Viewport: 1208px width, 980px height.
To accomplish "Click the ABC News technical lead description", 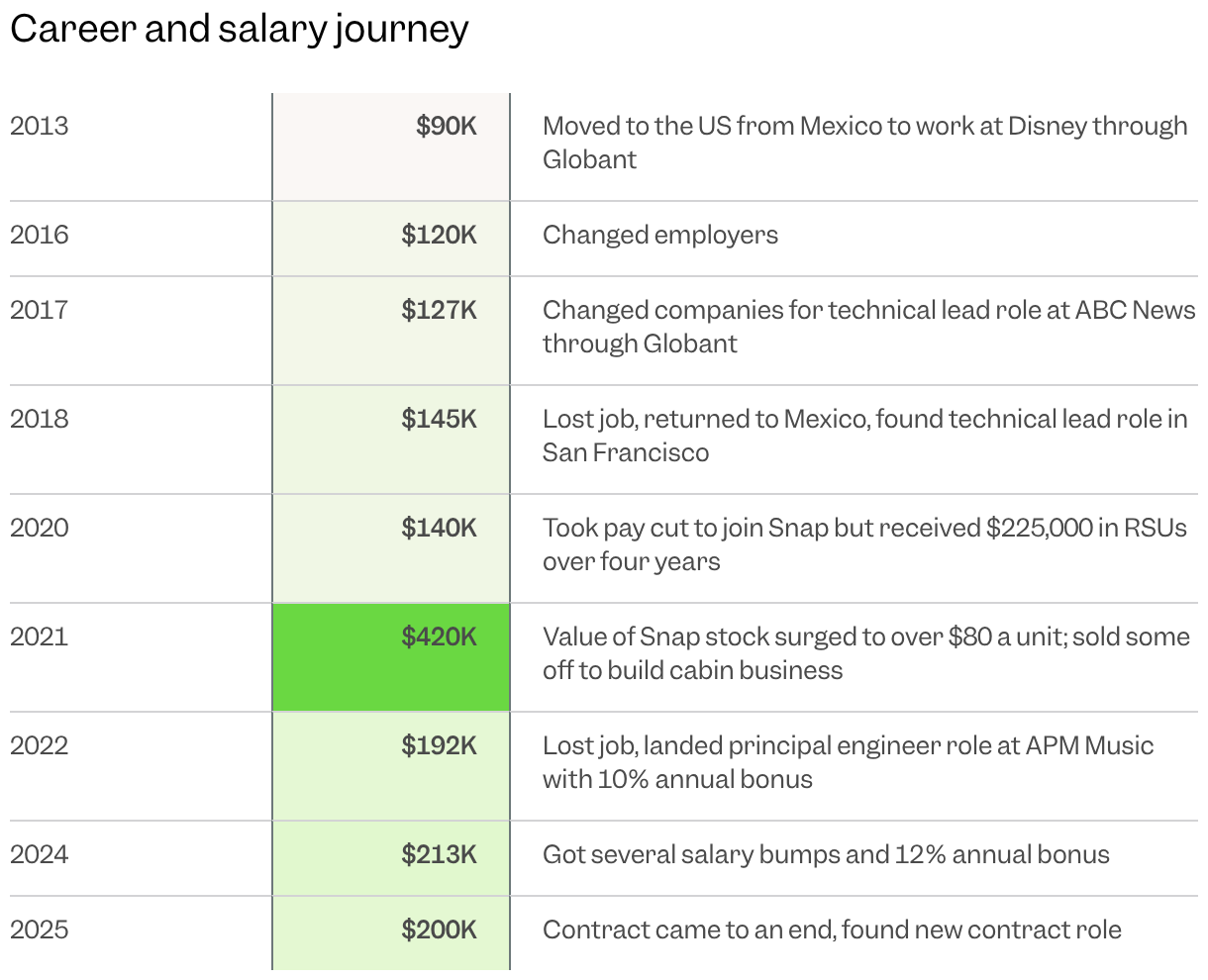I will click(868, 327).
